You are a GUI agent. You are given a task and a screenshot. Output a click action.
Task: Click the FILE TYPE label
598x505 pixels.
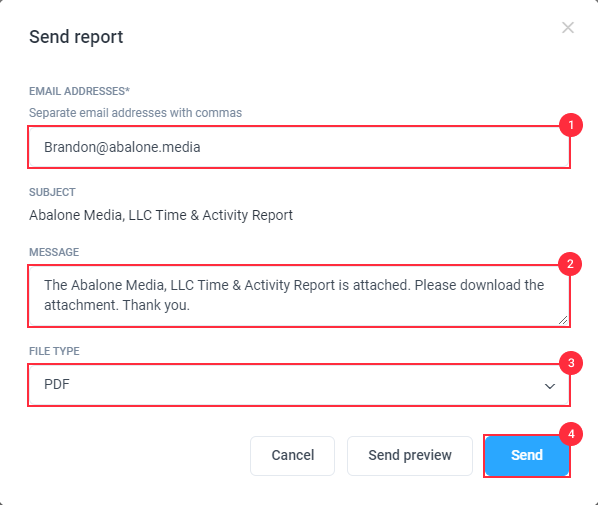[54, 351]
